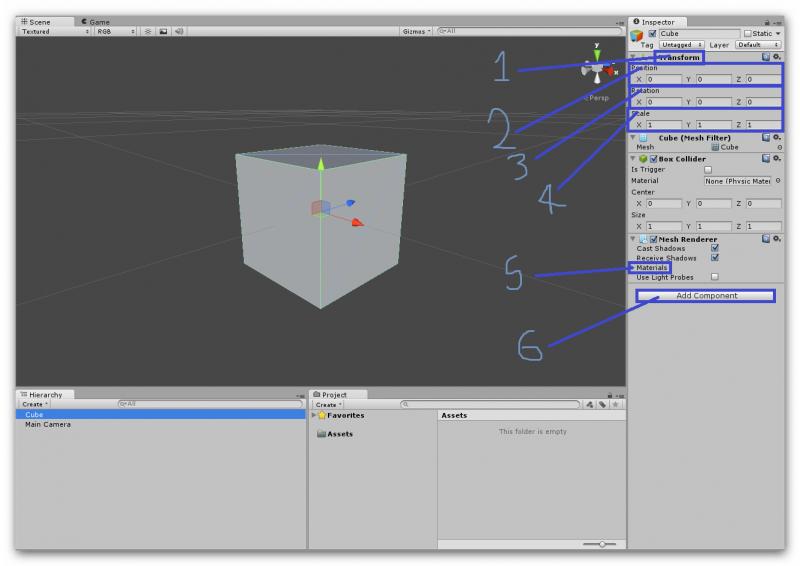Toggle scene audio speaker icon
The height and width of the screenshot is (566, 800).
[x=179, y=32]
